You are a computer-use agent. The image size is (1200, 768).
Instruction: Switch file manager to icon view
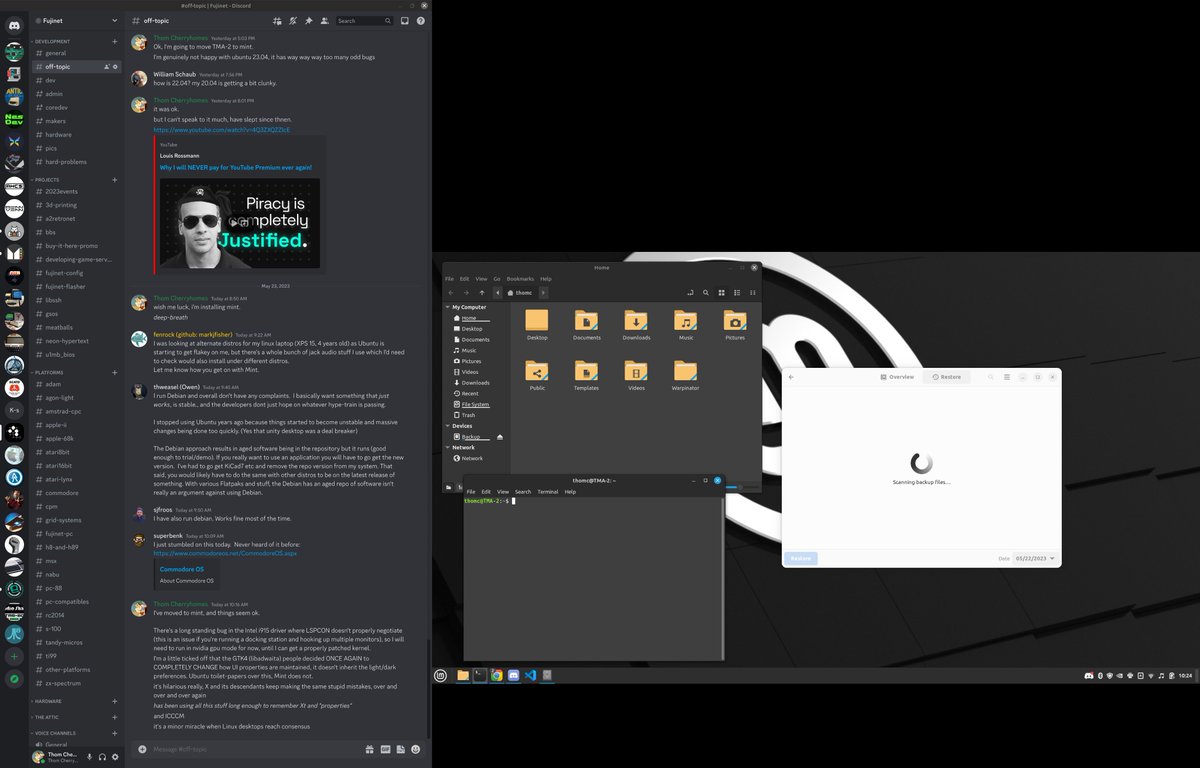click(x=721, y=293)
